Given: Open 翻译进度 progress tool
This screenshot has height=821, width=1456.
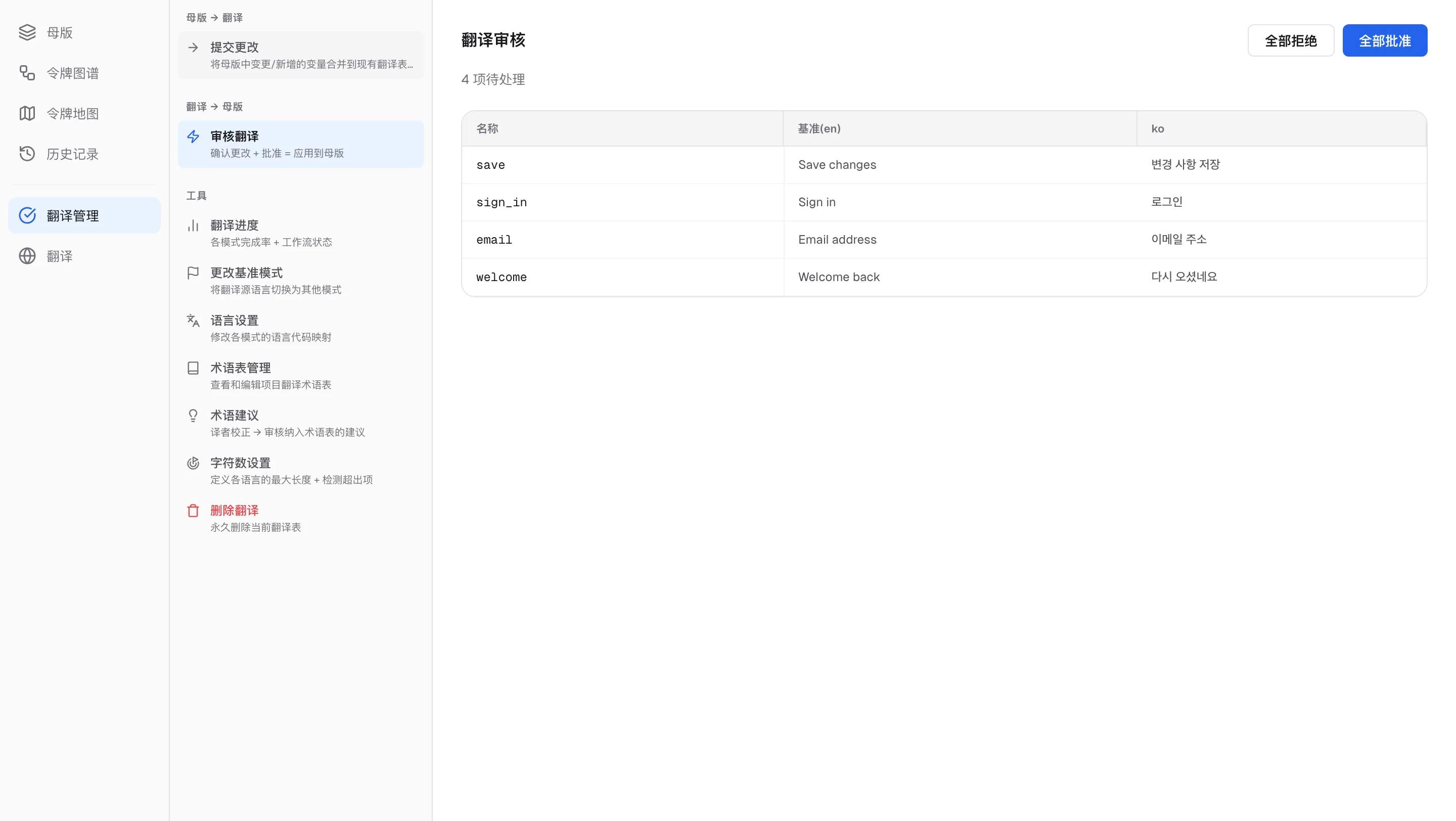Looking at the screenshot, I should pos(301,233).
